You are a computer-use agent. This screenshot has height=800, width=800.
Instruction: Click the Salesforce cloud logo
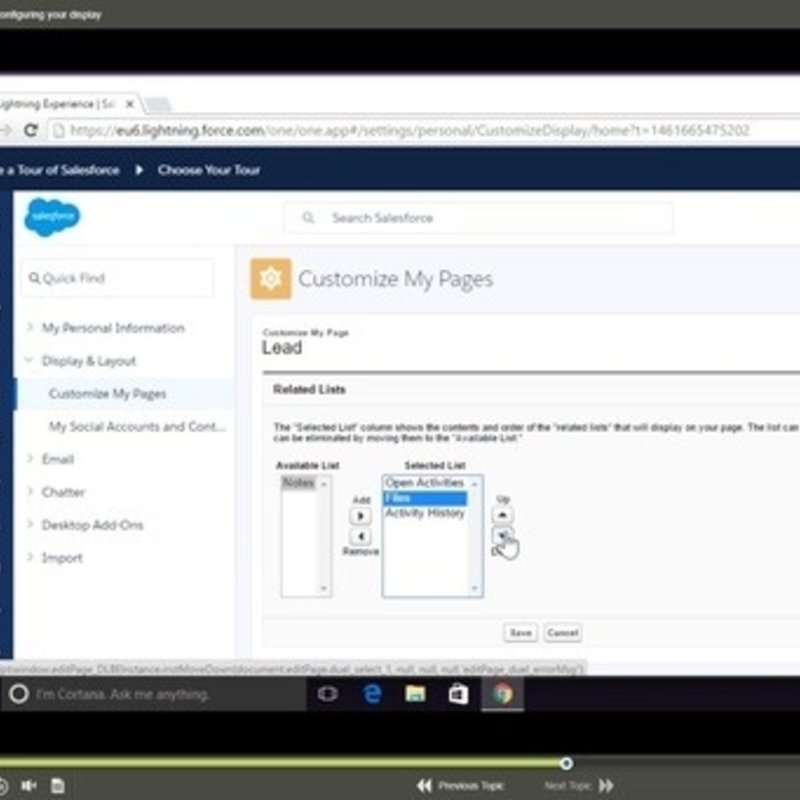tap(52, 217)
